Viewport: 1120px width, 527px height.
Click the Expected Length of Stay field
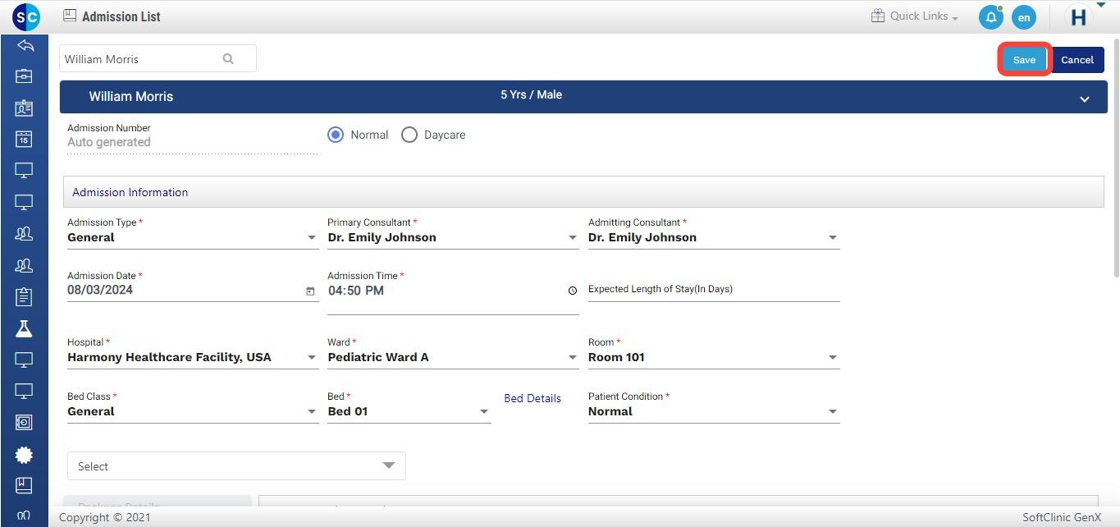[x=713, y=290]
